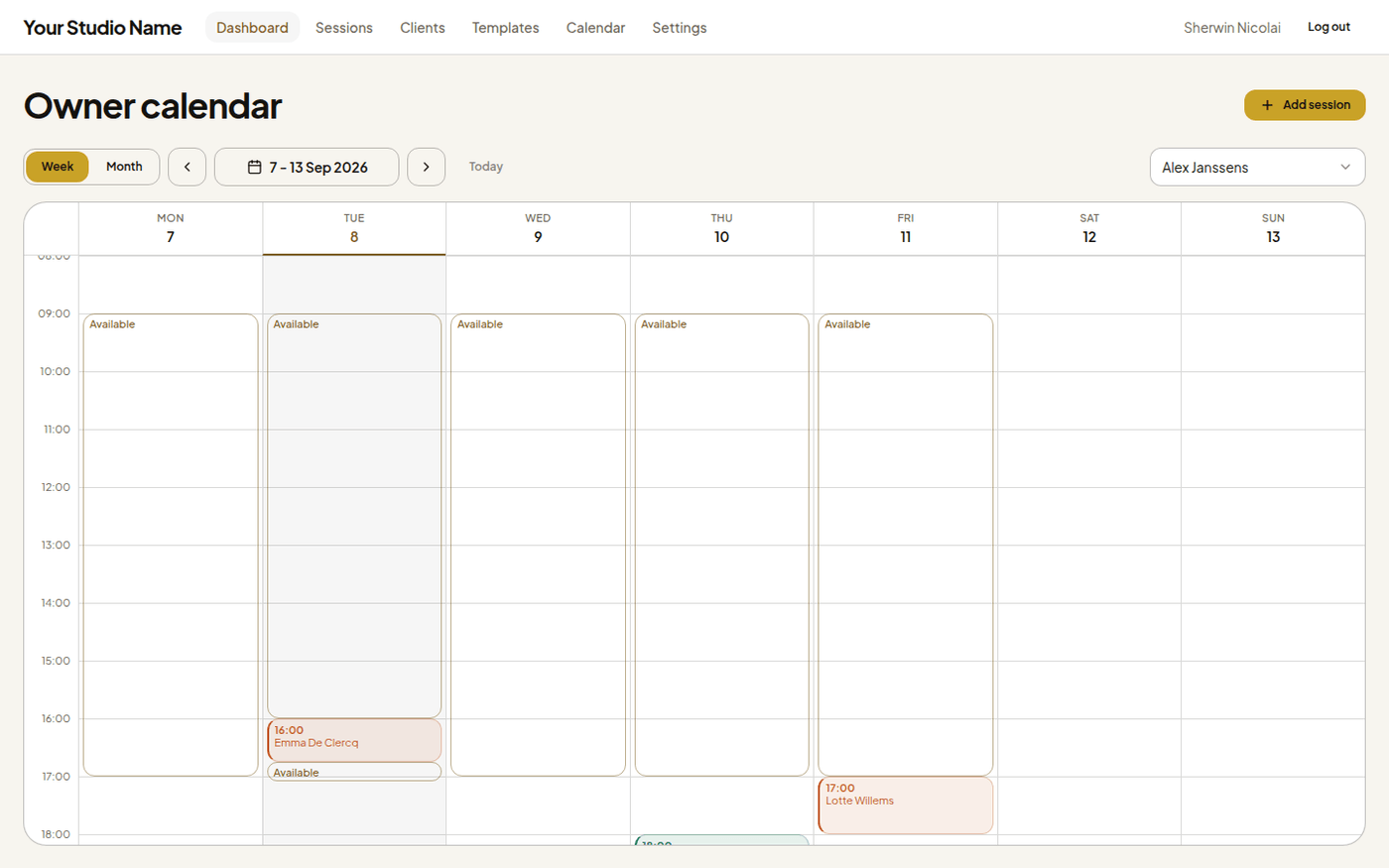Switch to Week view
The image size is (1389, 868).
58,167
